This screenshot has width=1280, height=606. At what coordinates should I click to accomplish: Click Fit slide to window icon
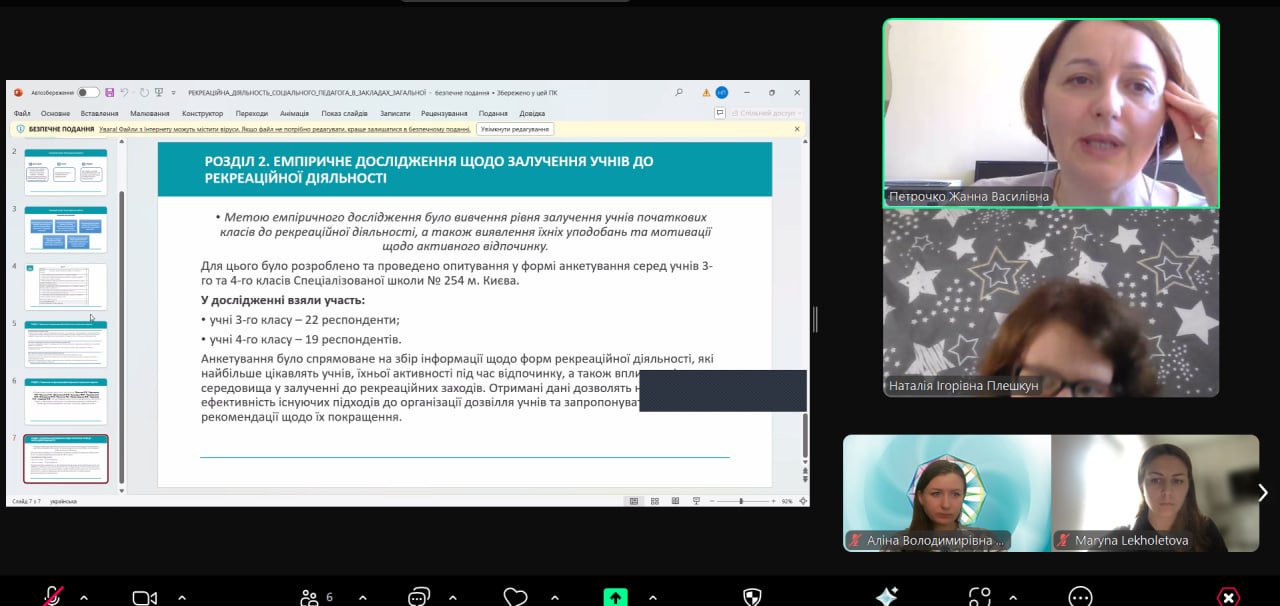point(803,501)
